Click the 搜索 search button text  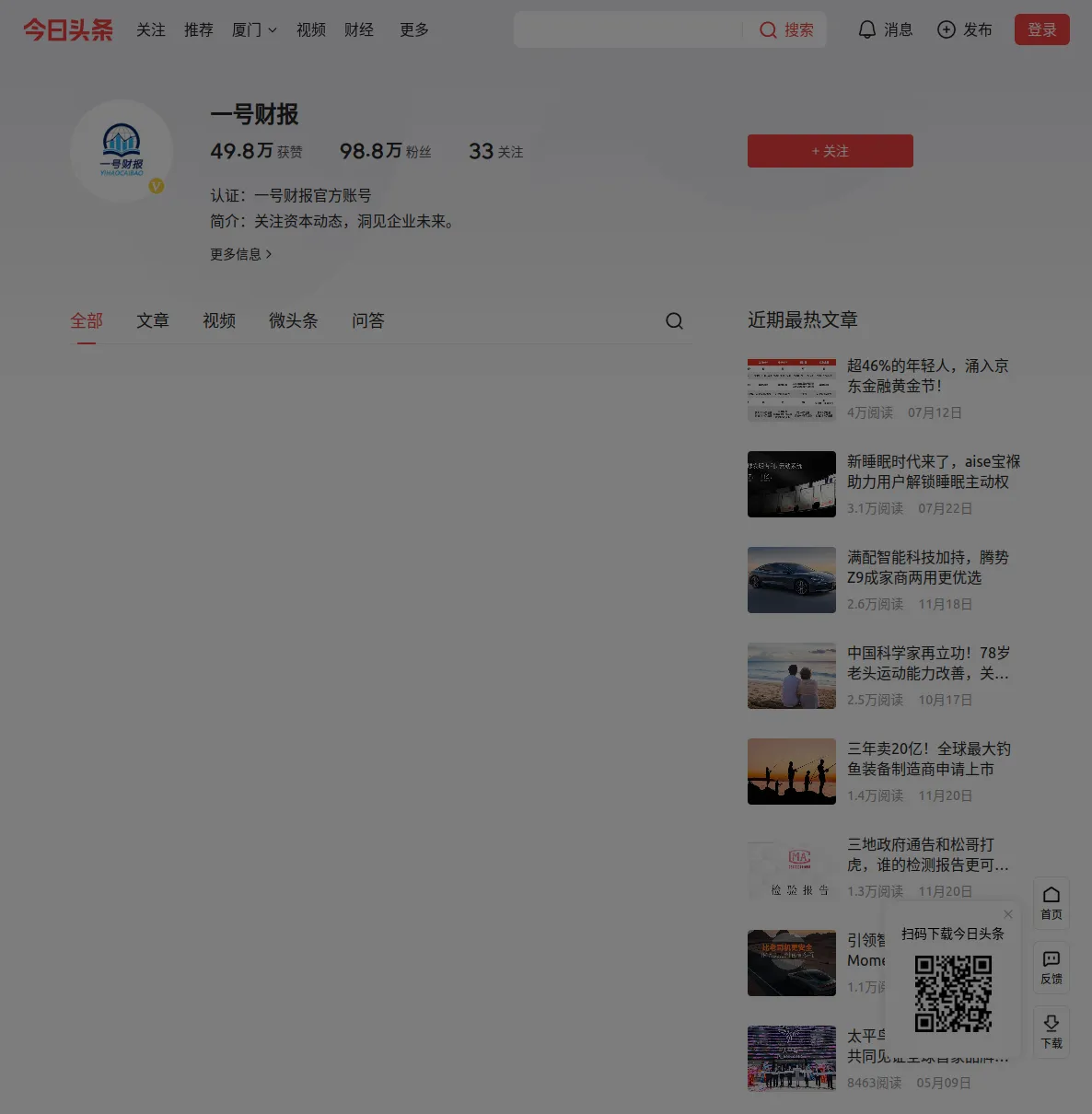[799, 29]
